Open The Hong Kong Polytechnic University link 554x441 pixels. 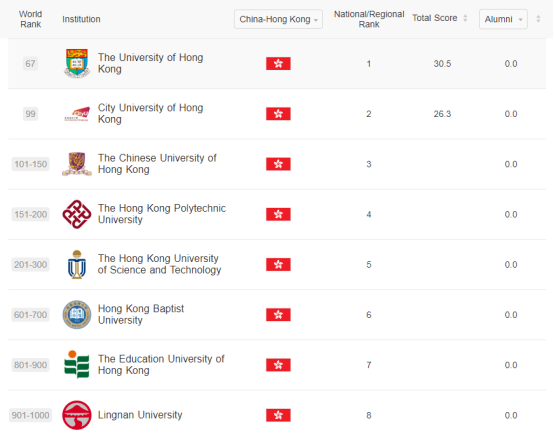tap(161, 214)
